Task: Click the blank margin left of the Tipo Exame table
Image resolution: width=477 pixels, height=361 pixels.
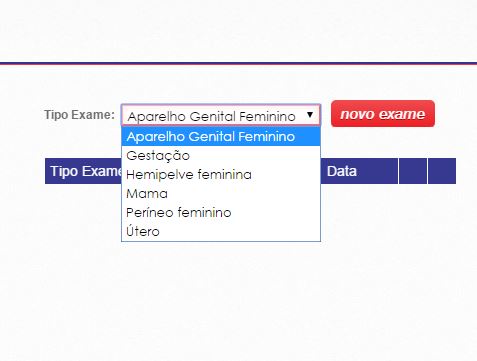Action: 22,171
